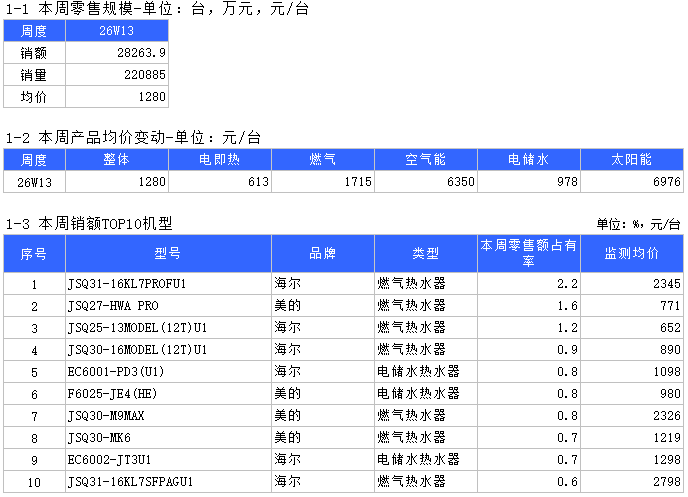Select model JSQ31-16KL7PROFU1
This screenshot has height=497, width=688.
coord(127,284)
